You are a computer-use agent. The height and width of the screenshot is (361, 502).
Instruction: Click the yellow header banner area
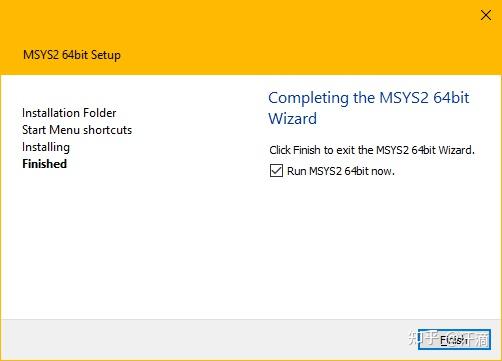(x=251, y=37)
